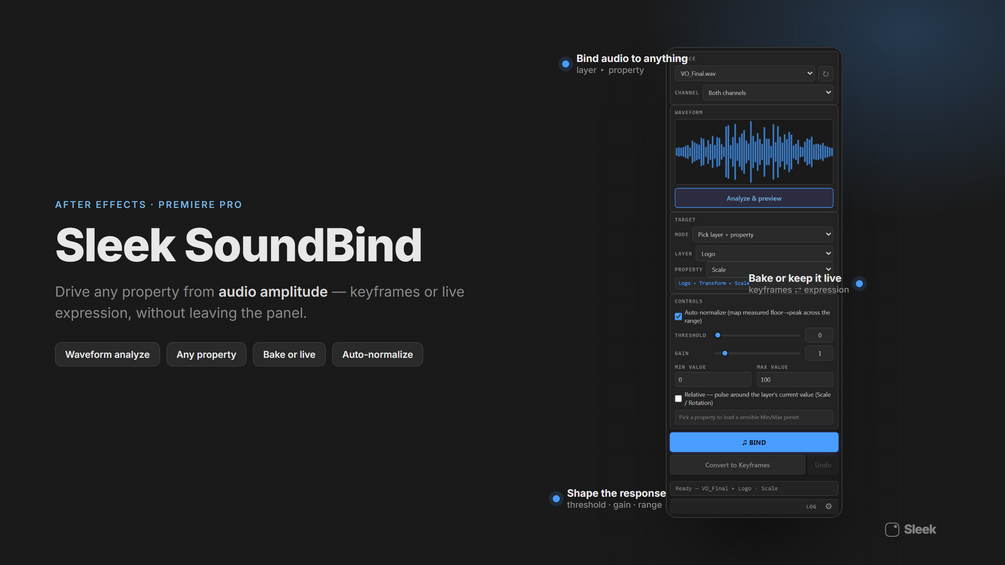Click the Analyze & preview button
The height and width of the screenshot is (565, 1005).
tap(754, 198)
